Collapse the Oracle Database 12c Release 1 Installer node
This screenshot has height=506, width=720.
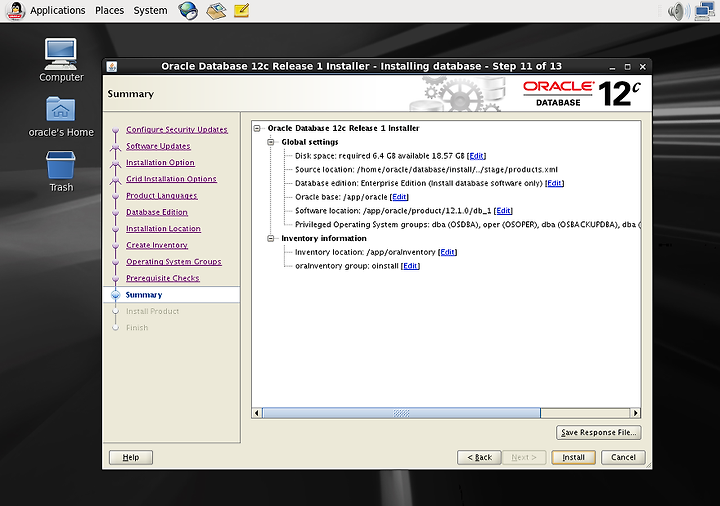pyautogui.click(x=257, y=128)
